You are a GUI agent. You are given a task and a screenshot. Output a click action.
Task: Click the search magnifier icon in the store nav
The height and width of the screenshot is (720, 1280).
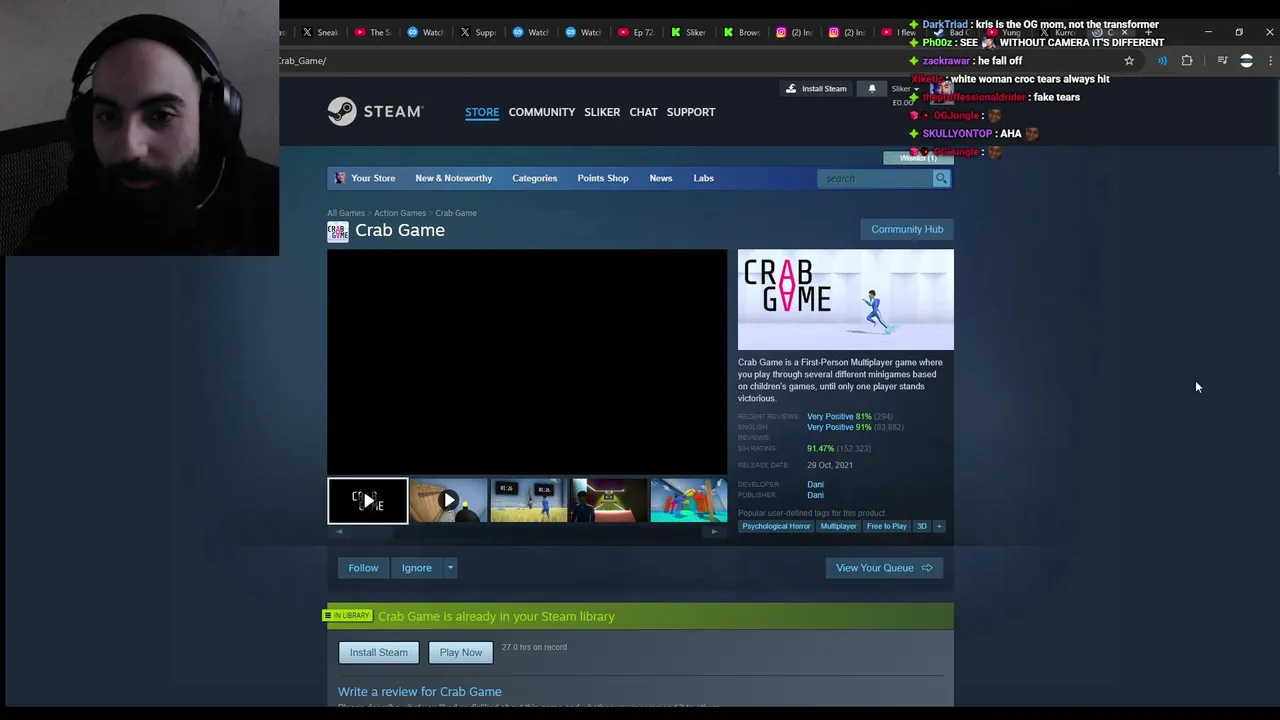941,178
